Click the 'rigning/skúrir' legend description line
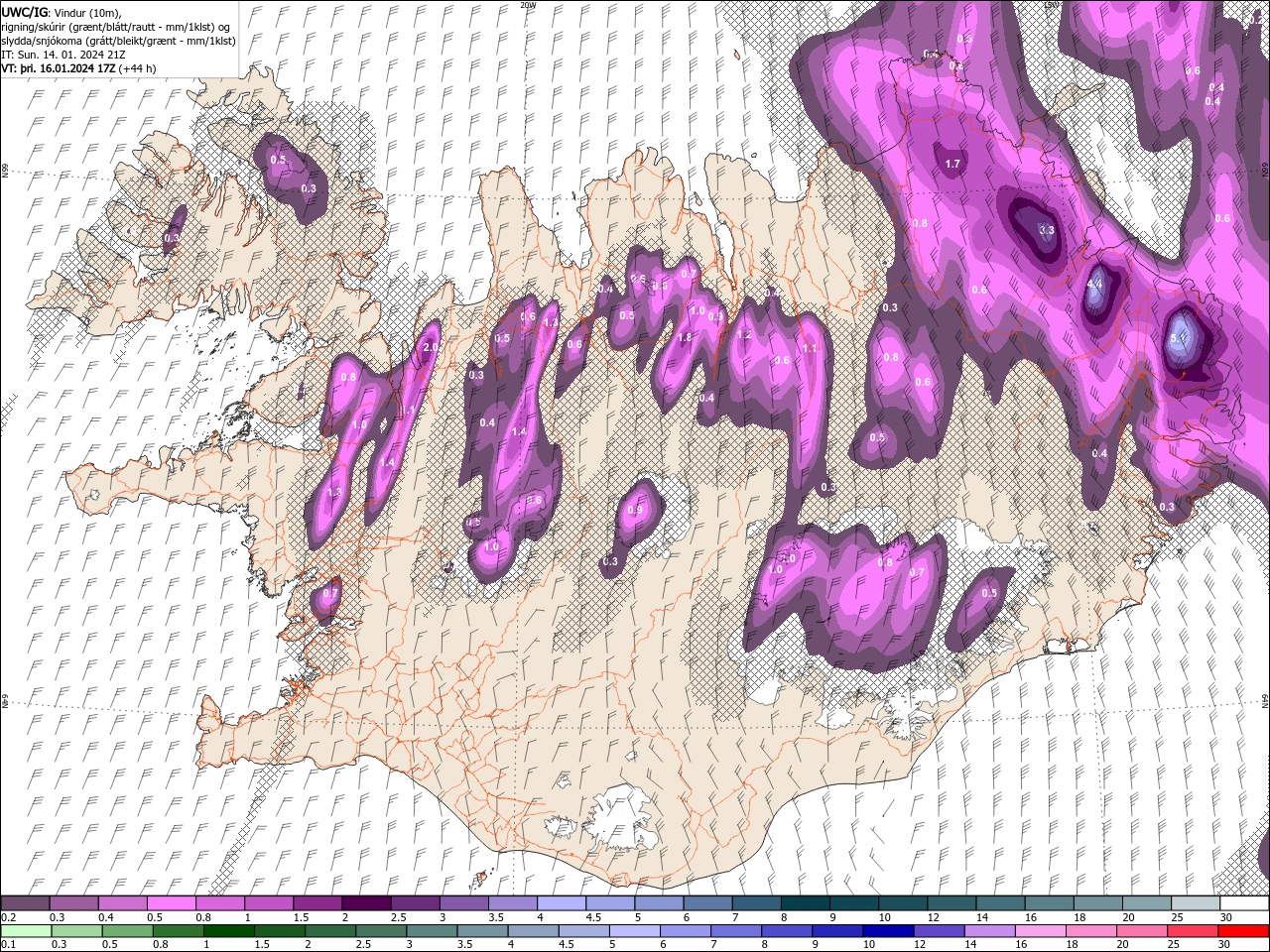This screenshot has height=952, width=1270. tap(116, 26)
